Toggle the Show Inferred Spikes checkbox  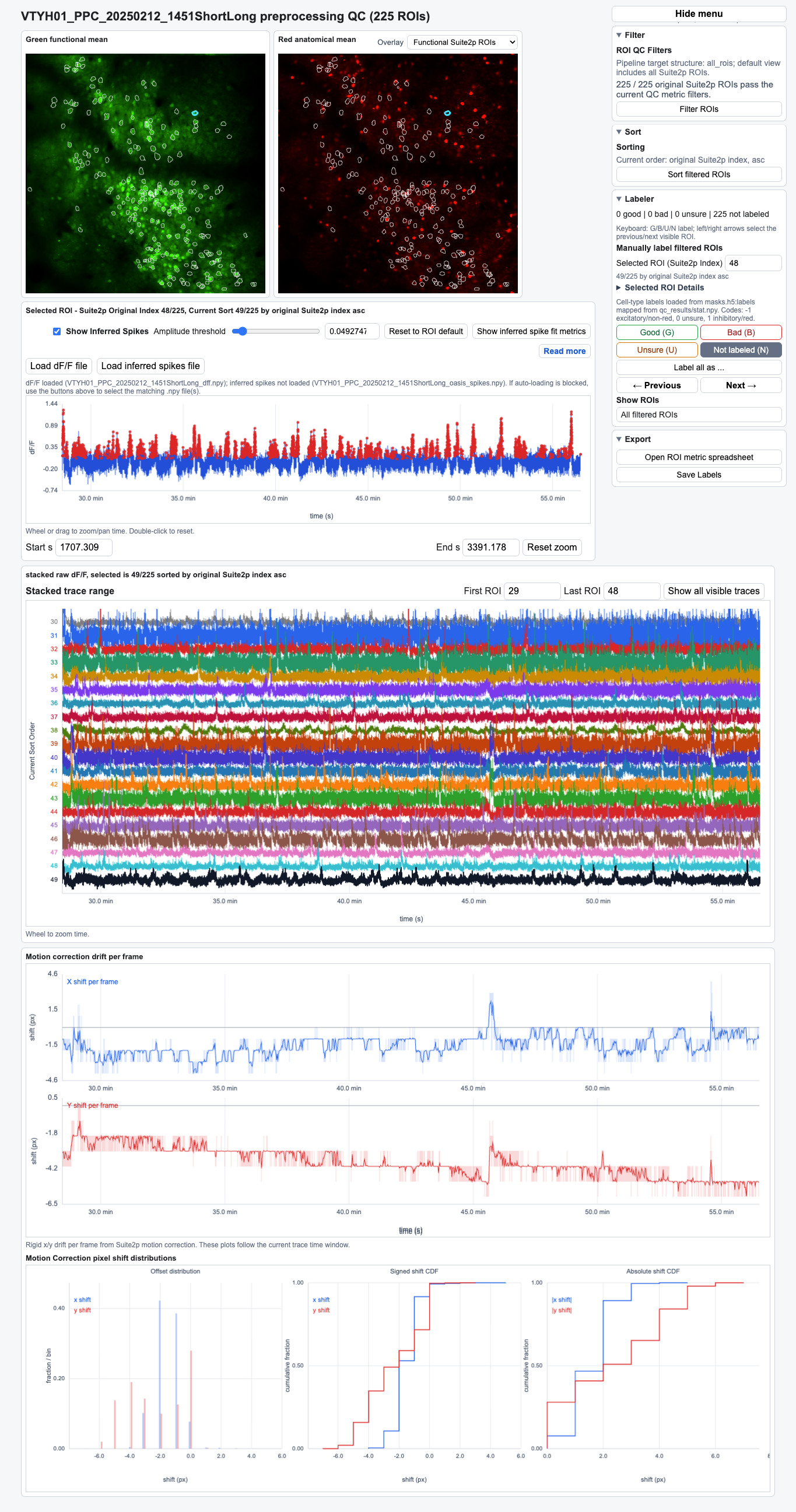57,331
